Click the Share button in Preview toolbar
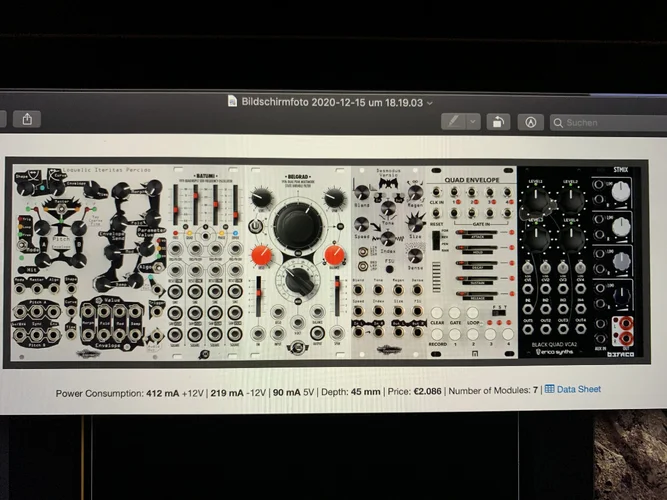 click(27, 119)
